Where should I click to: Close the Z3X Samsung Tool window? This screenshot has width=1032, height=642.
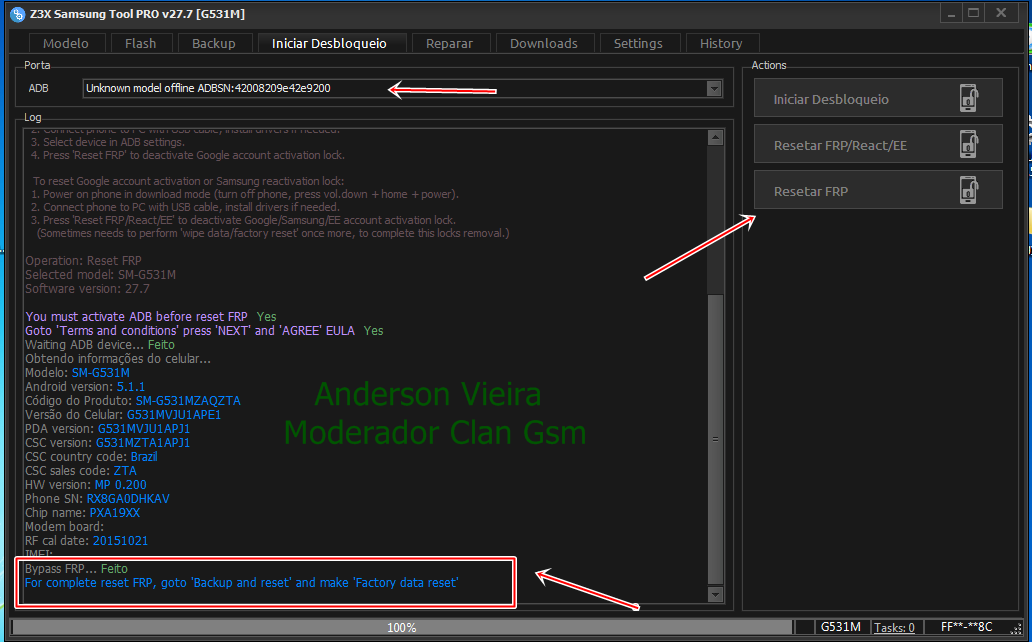(1001, 13)
